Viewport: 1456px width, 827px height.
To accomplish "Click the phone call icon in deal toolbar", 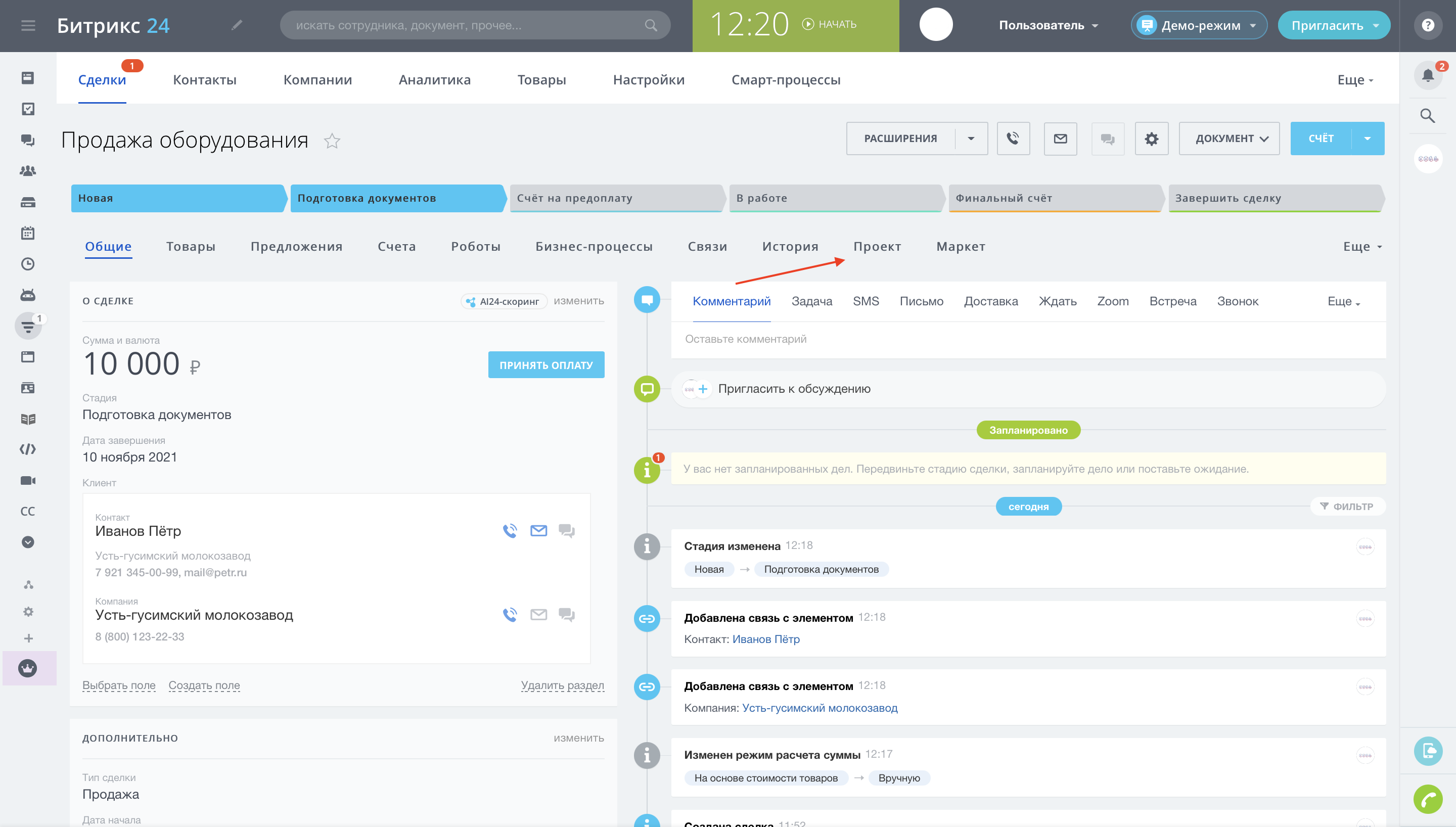I will 1013,139.
